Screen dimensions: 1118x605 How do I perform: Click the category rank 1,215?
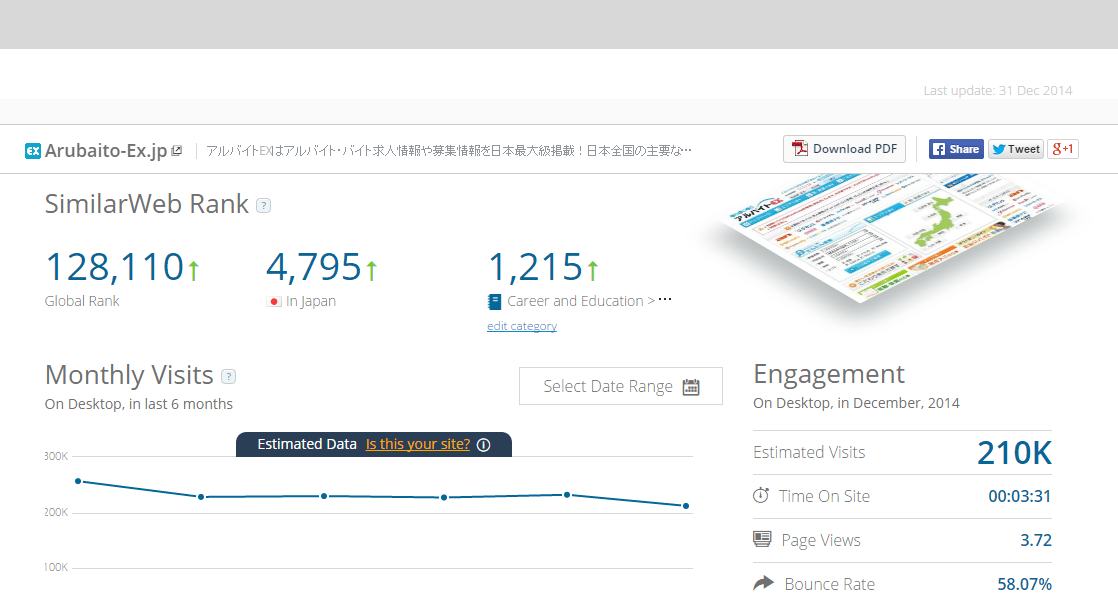(535, 267)
